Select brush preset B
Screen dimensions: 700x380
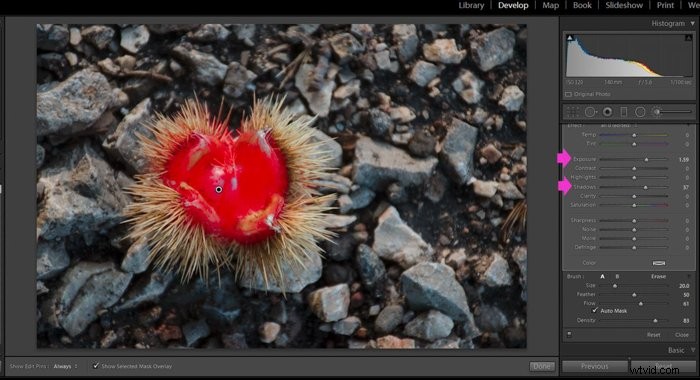617,276
